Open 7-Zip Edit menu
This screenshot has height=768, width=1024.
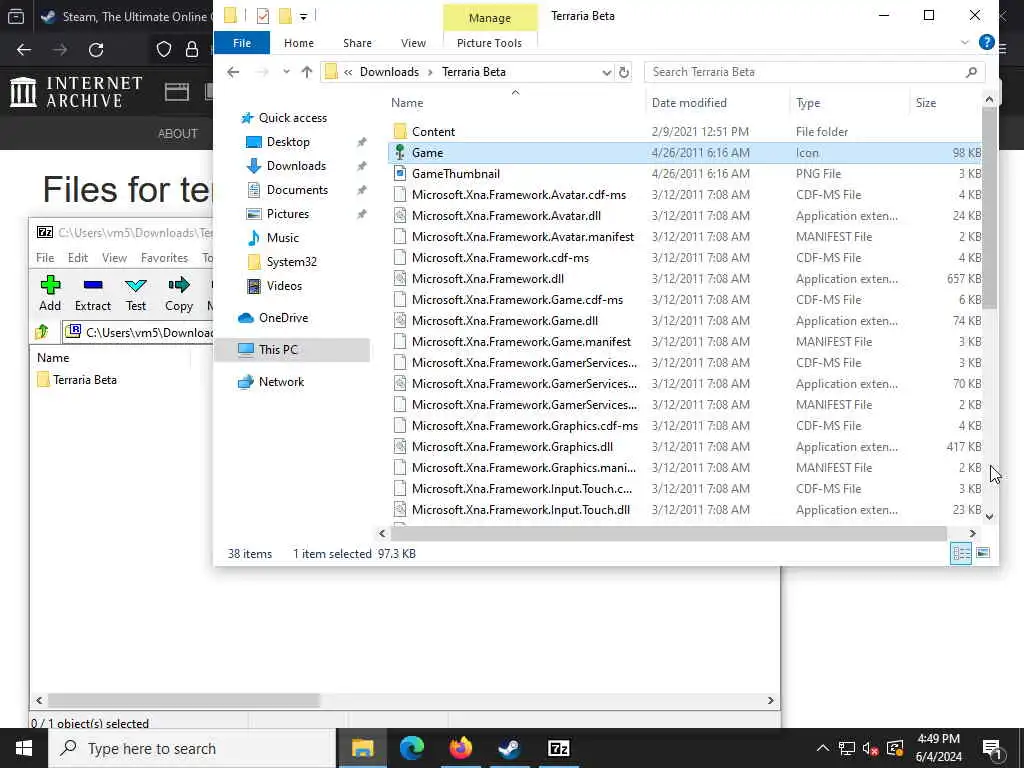tap(78, 258)
